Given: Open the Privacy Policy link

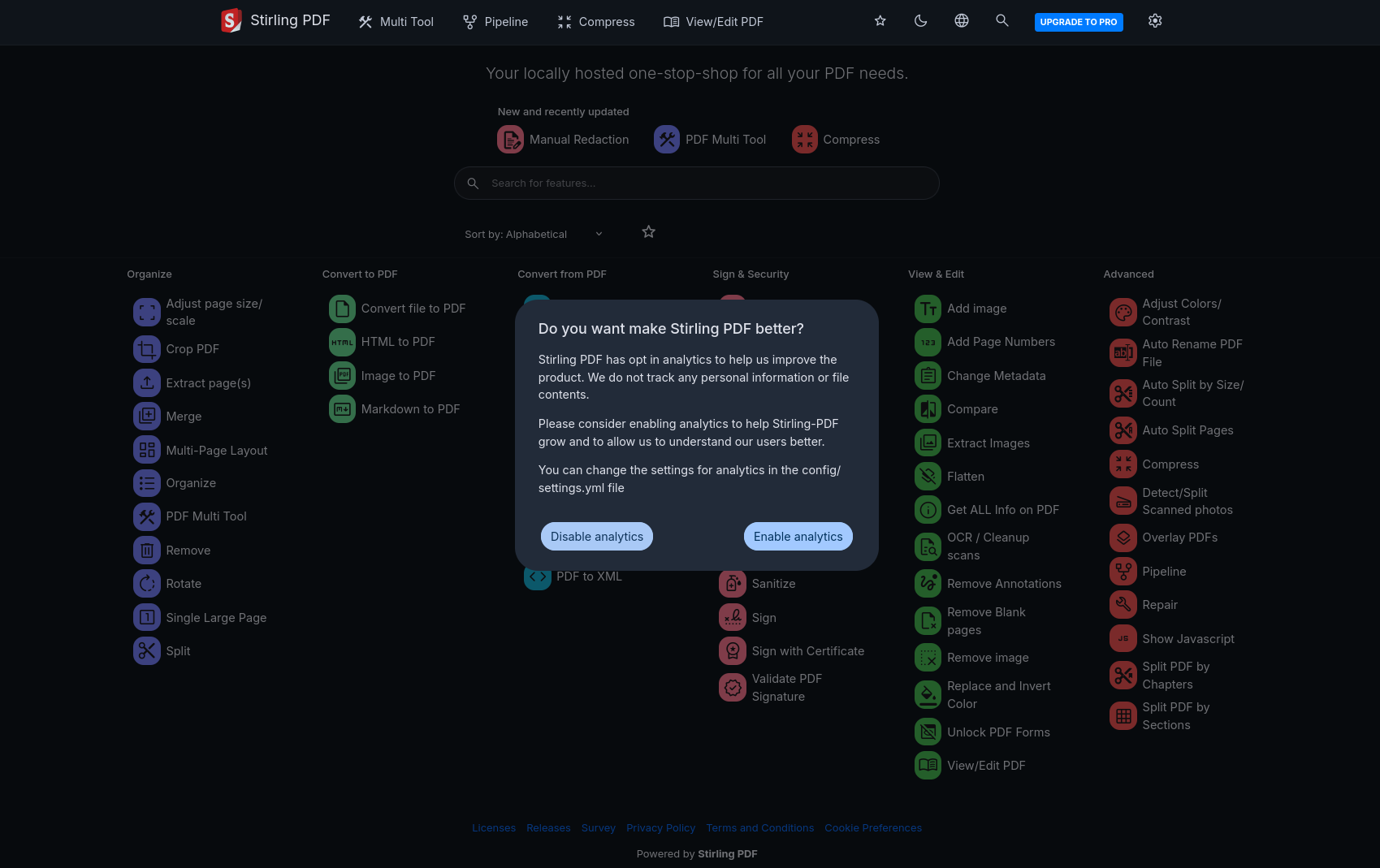Looking at the screenshot, I should coord(661,828).
